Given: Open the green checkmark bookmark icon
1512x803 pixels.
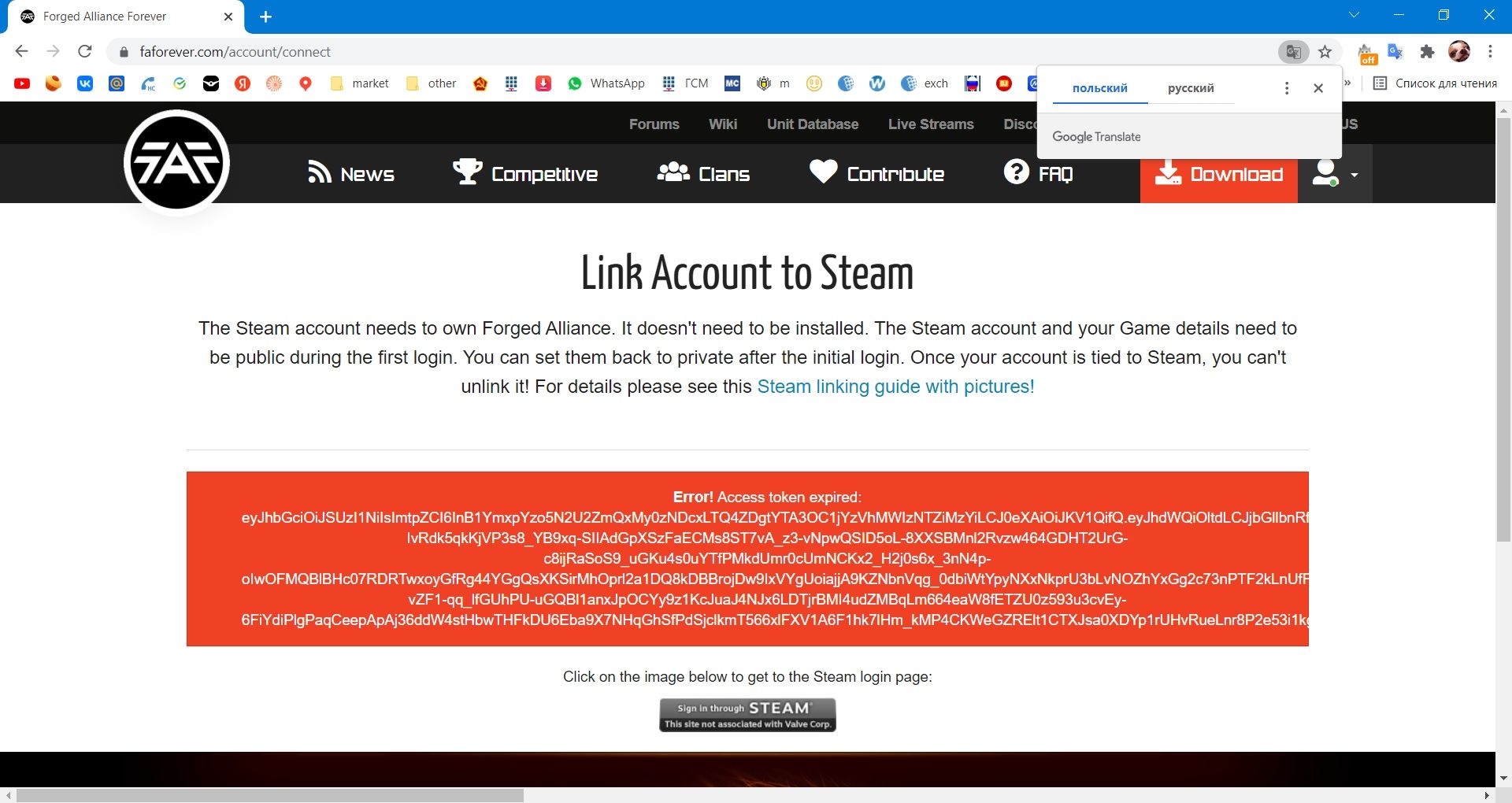Looking at the screenshot, I should coord(180,83).
